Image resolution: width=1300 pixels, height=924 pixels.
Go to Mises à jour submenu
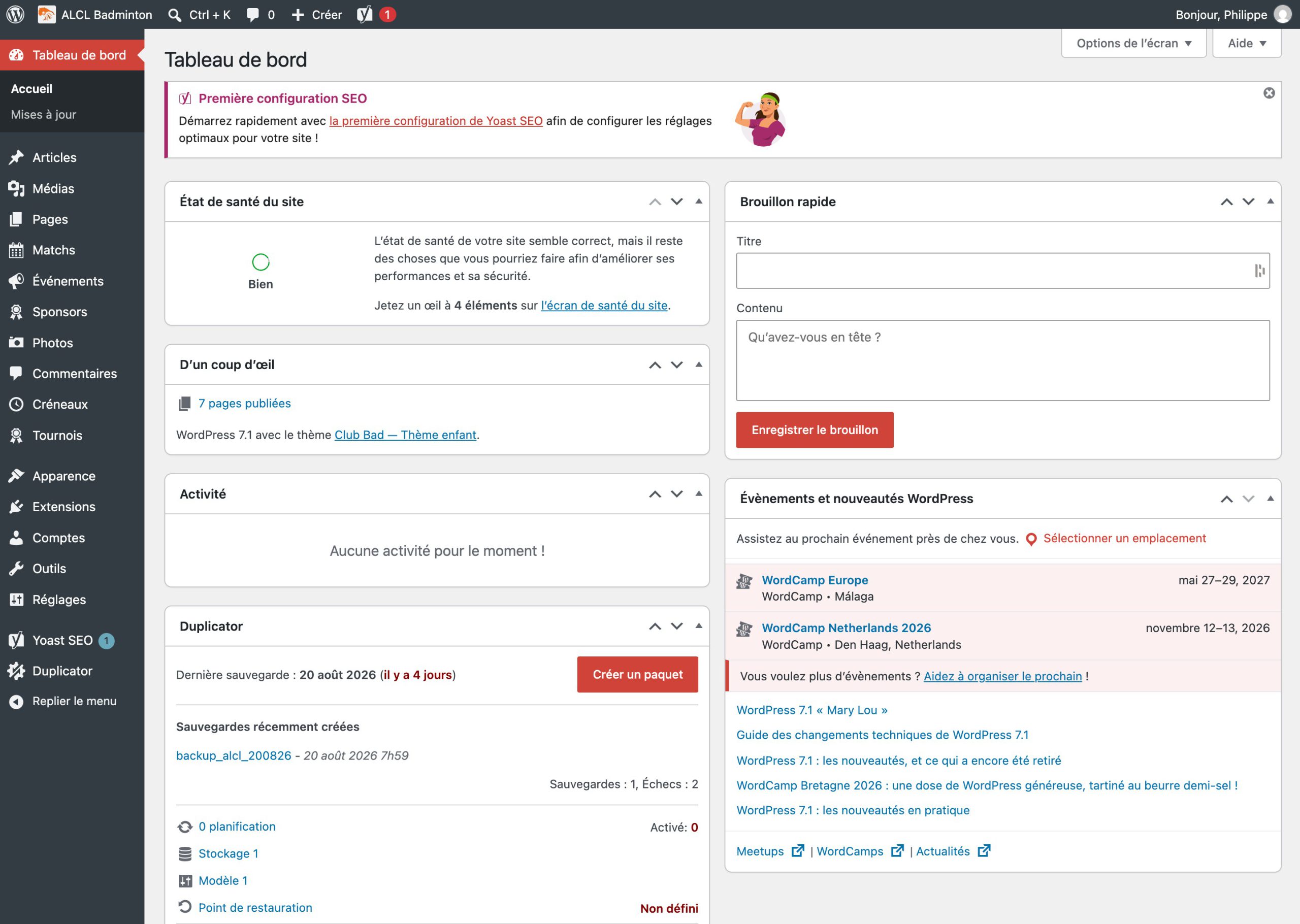(43, 114)
